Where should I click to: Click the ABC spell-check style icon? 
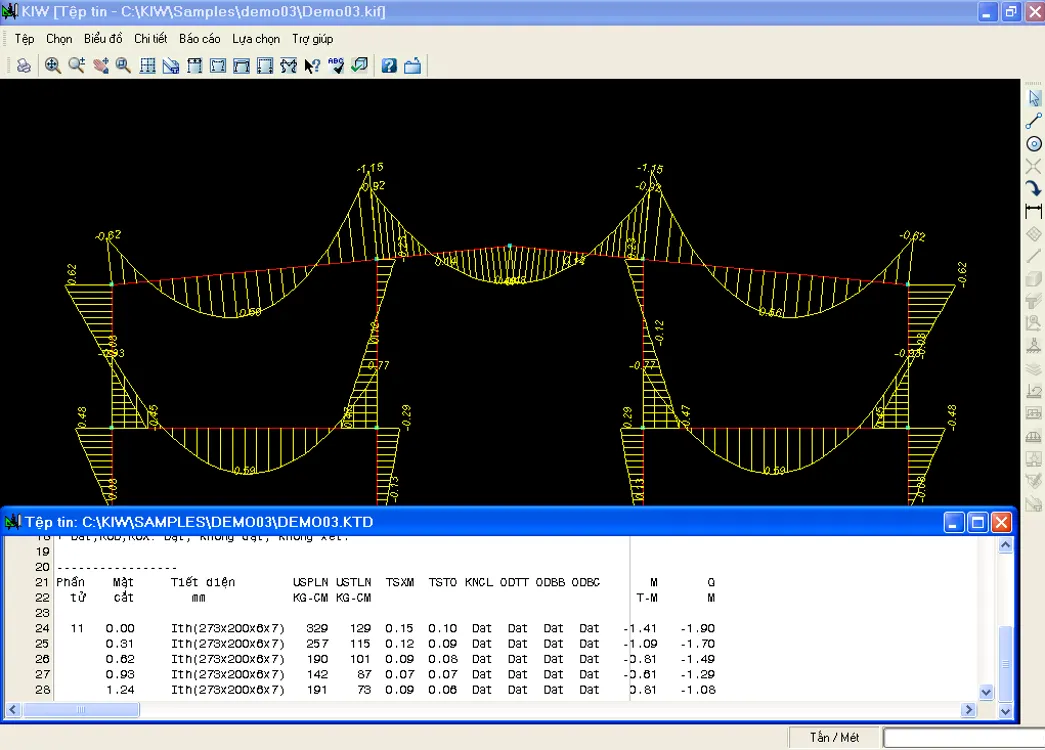coord(336,66)
